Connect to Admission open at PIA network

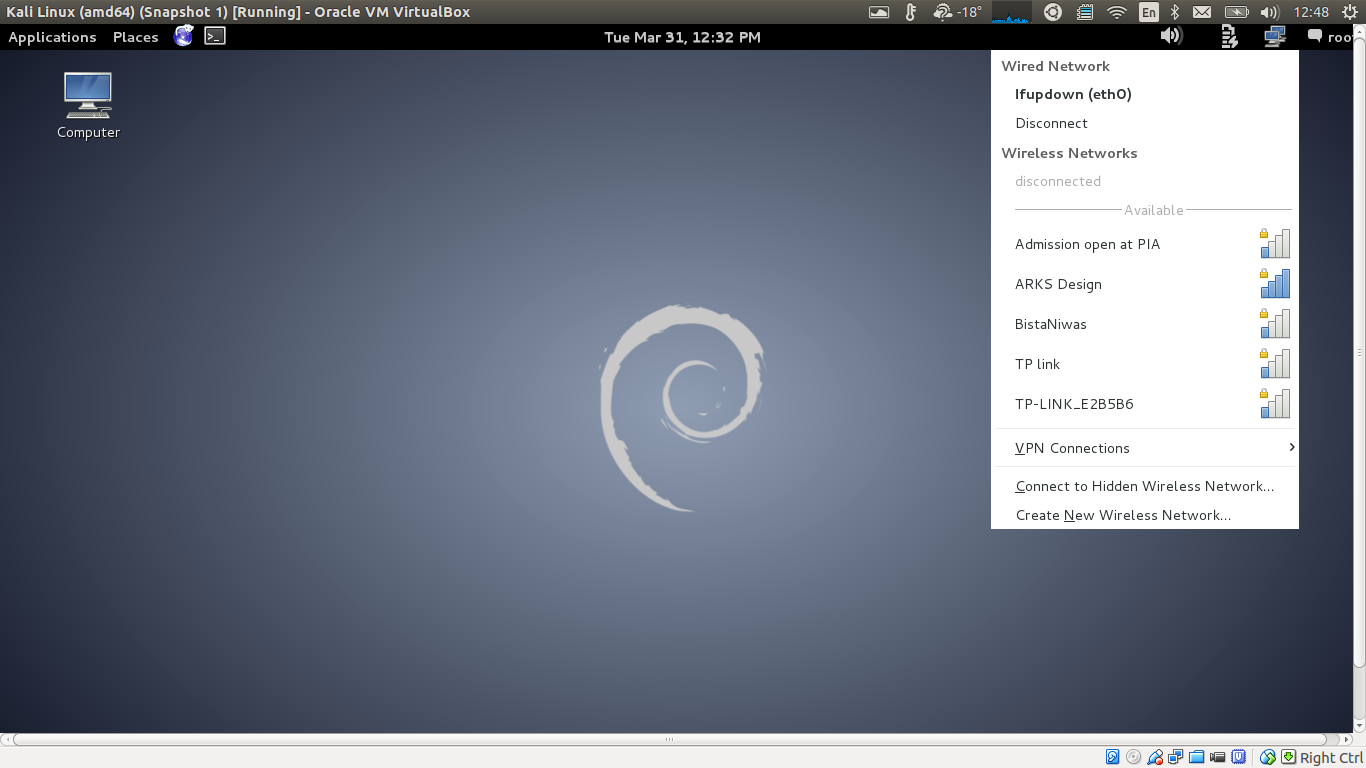[x=1144, y=244]
